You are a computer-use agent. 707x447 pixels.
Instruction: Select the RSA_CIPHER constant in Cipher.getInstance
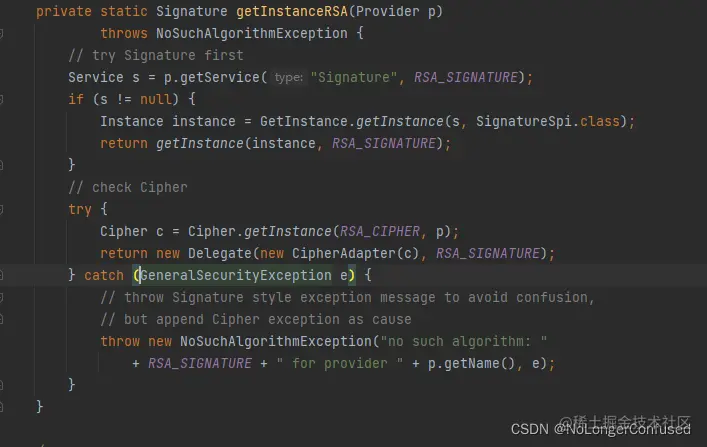[x=380, y=231]
